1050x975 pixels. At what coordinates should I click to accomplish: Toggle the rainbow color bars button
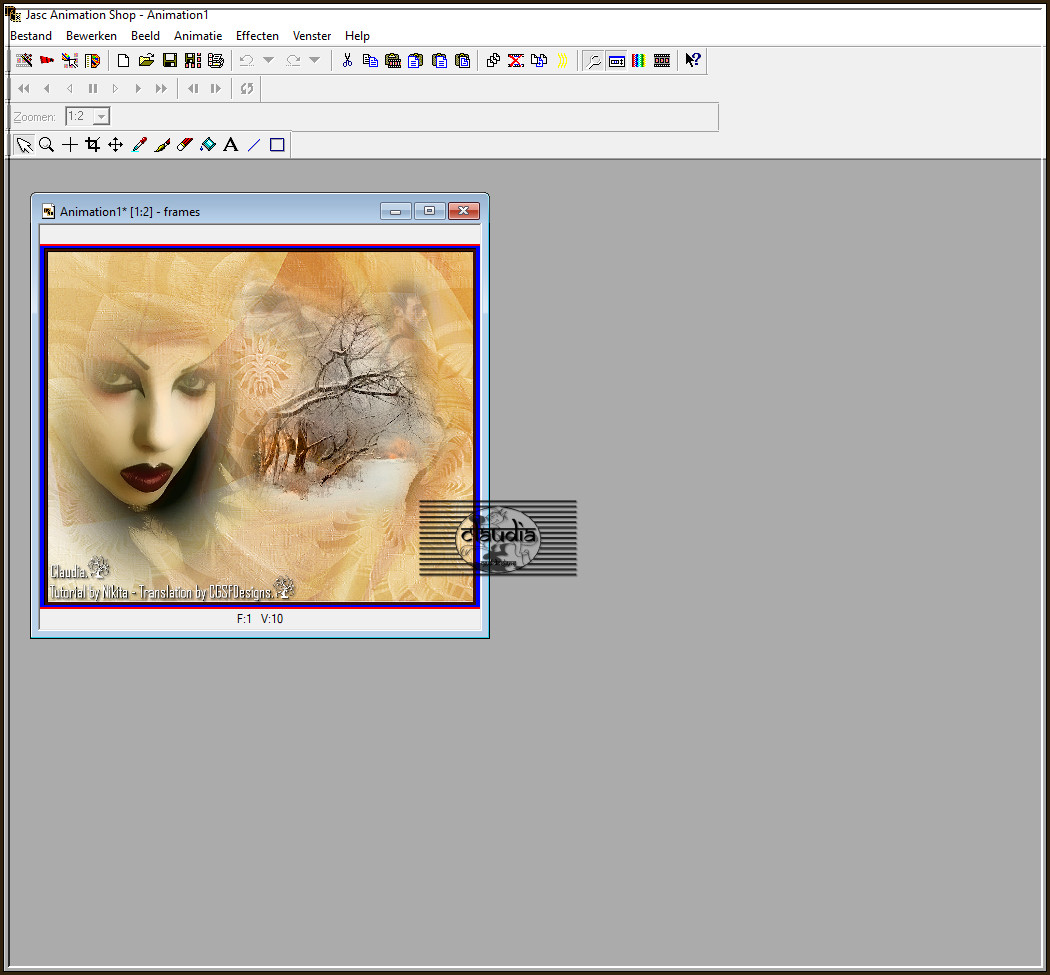(x=639, y=61)
